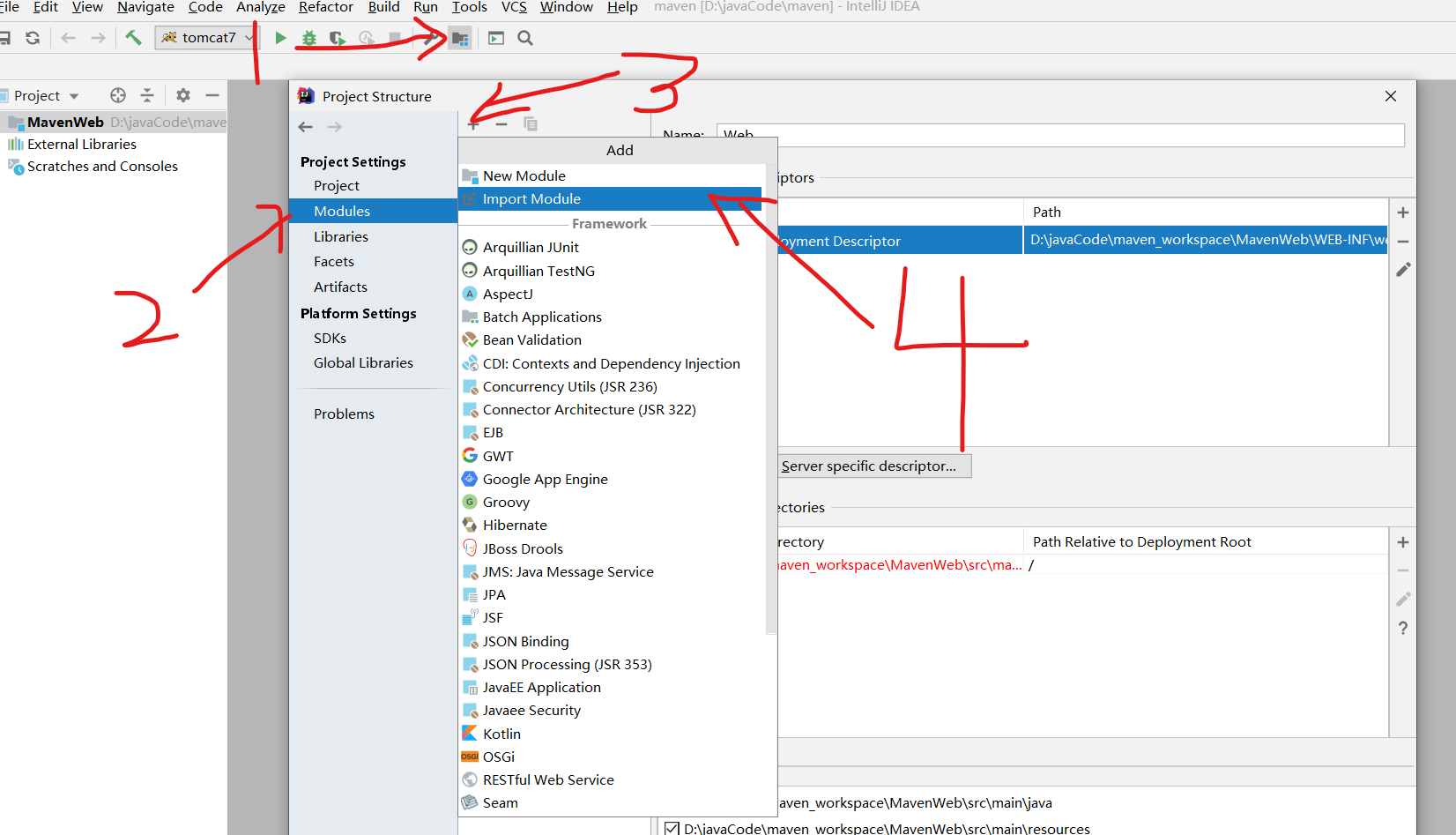Click the 'Path Relative to Deployment Root' header

(1141, 542)
